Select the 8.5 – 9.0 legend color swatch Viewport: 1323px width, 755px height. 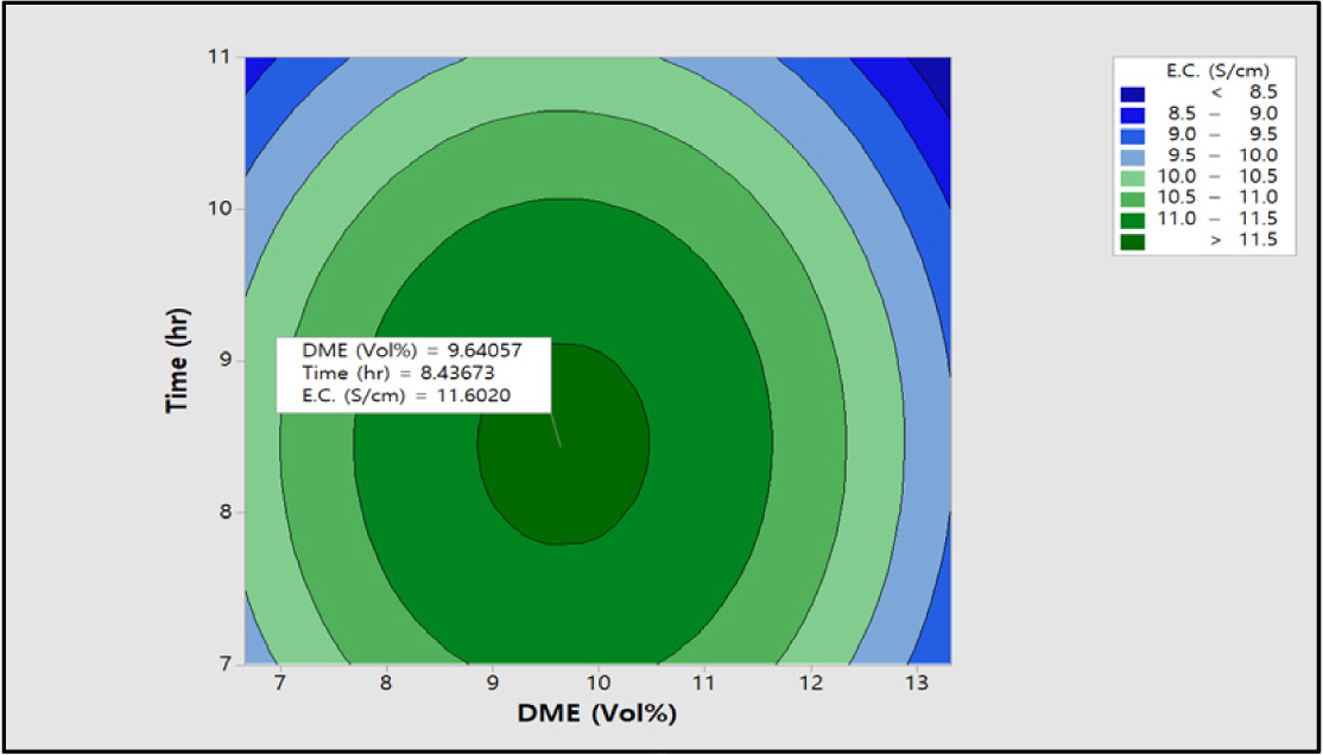(x=1134, y=114)
